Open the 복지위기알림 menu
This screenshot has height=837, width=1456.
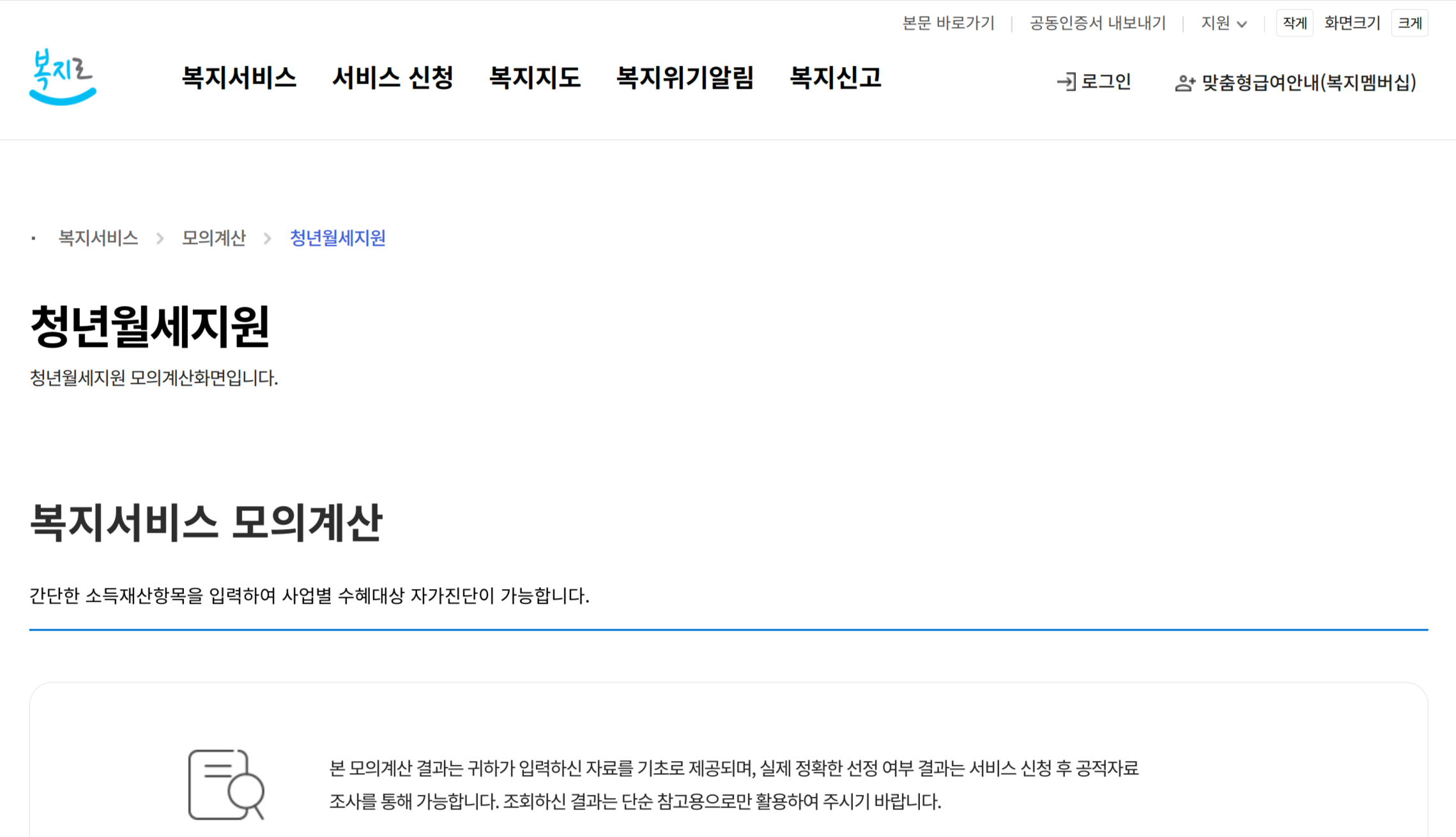(684, 78)
